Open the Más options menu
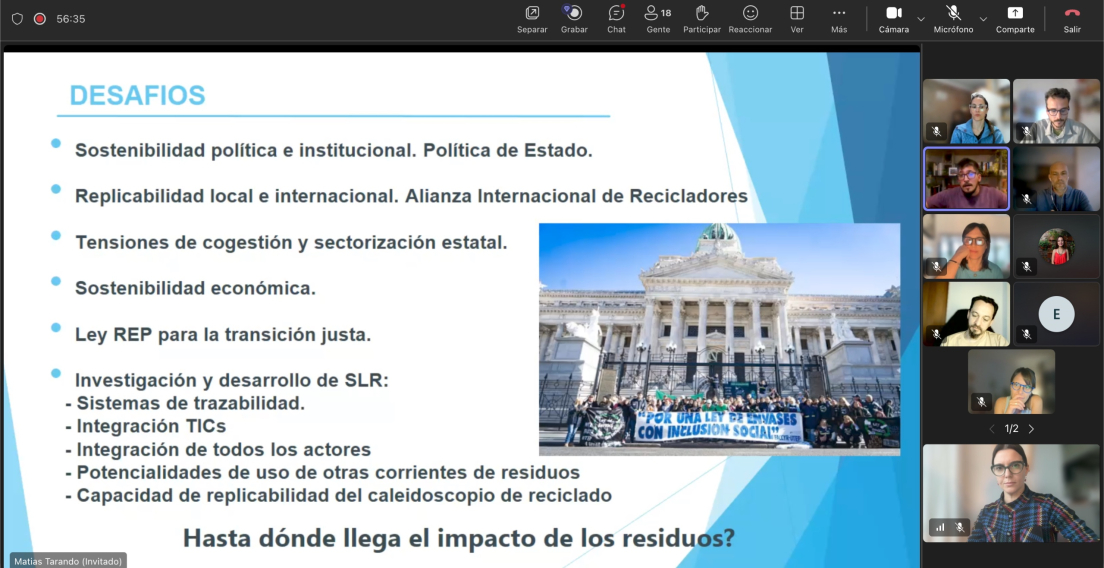The image size is (1104, 568). tap(839, 19)
